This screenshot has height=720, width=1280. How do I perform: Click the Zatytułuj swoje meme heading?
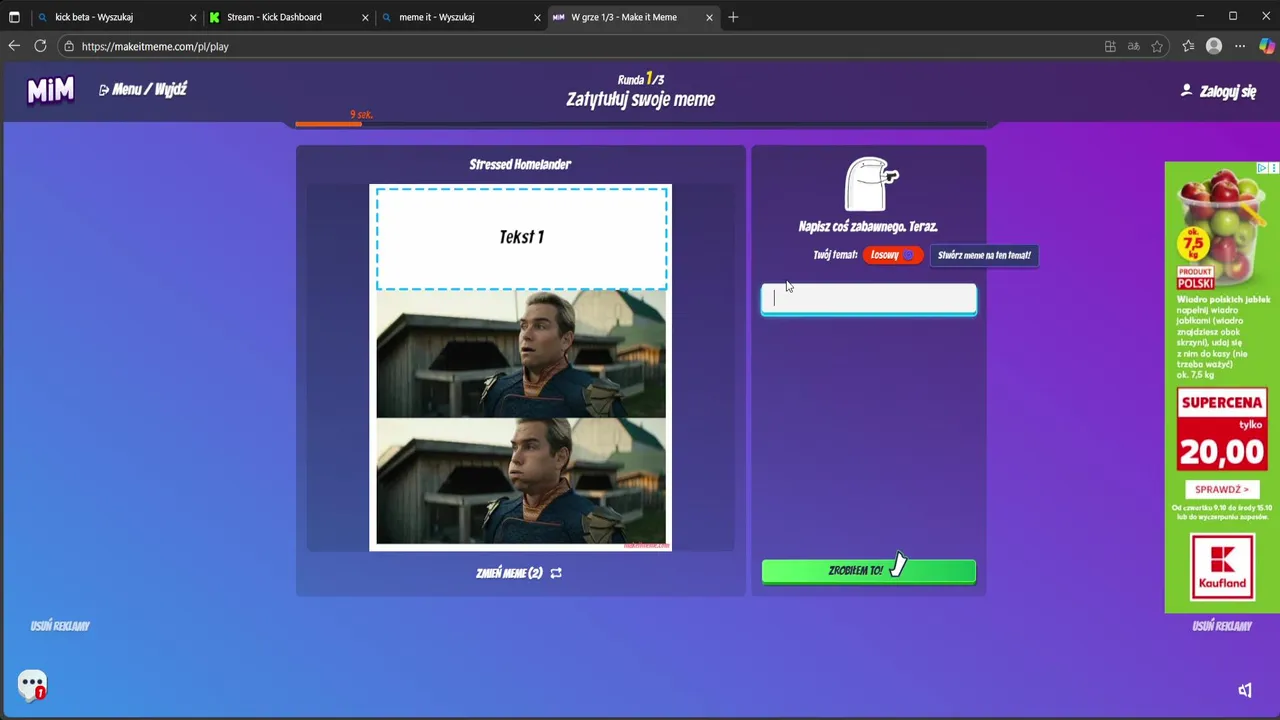[x=641, y=99]
